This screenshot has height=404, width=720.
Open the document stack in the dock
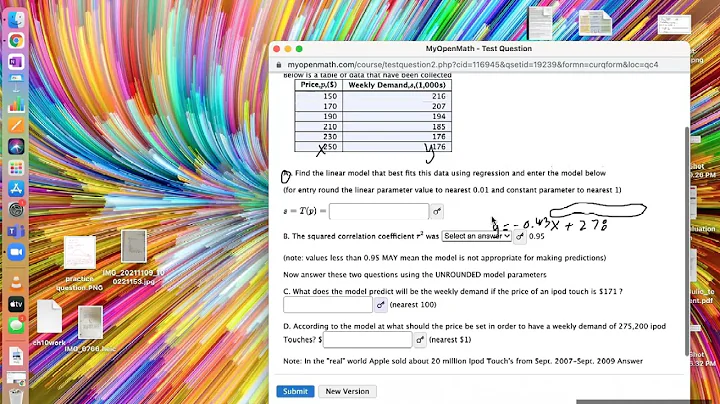pos(16,356)
